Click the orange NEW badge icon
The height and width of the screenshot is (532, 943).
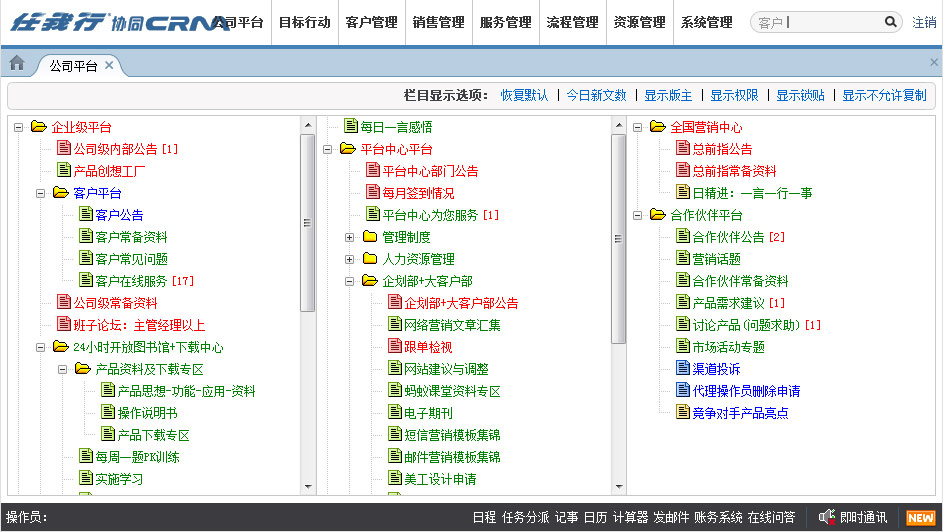coord(920,518)
